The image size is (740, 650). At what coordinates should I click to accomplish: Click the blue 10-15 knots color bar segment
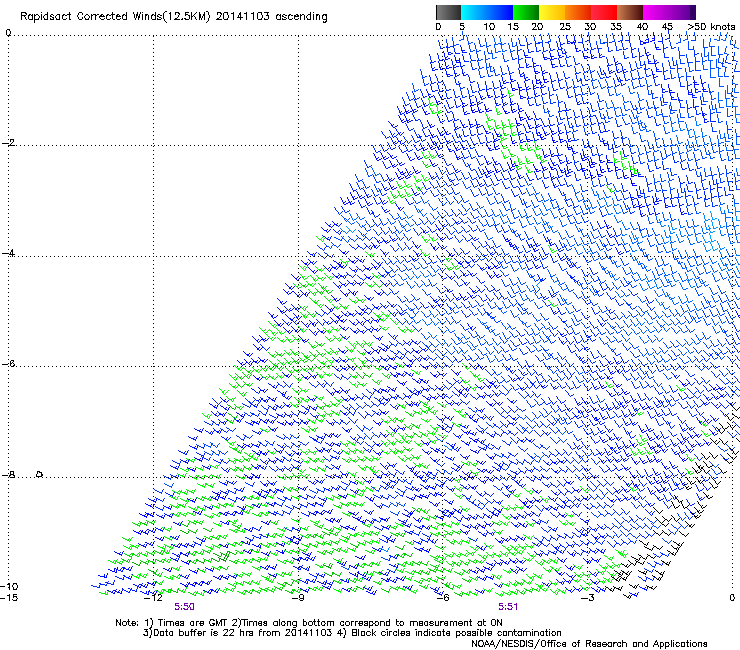click(x=500, y=12)
